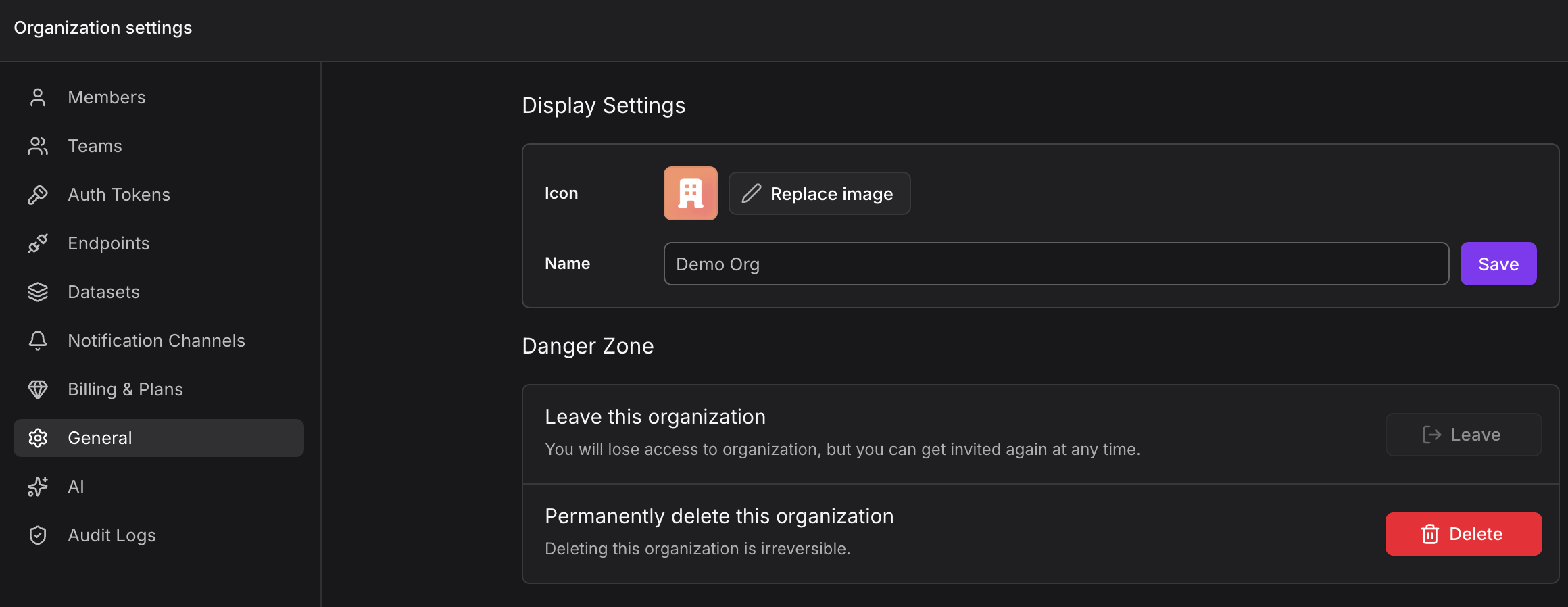Screen dimensions: 1568x607
Task: Click the Teams group icon
Action: click(x=38, y=146)
